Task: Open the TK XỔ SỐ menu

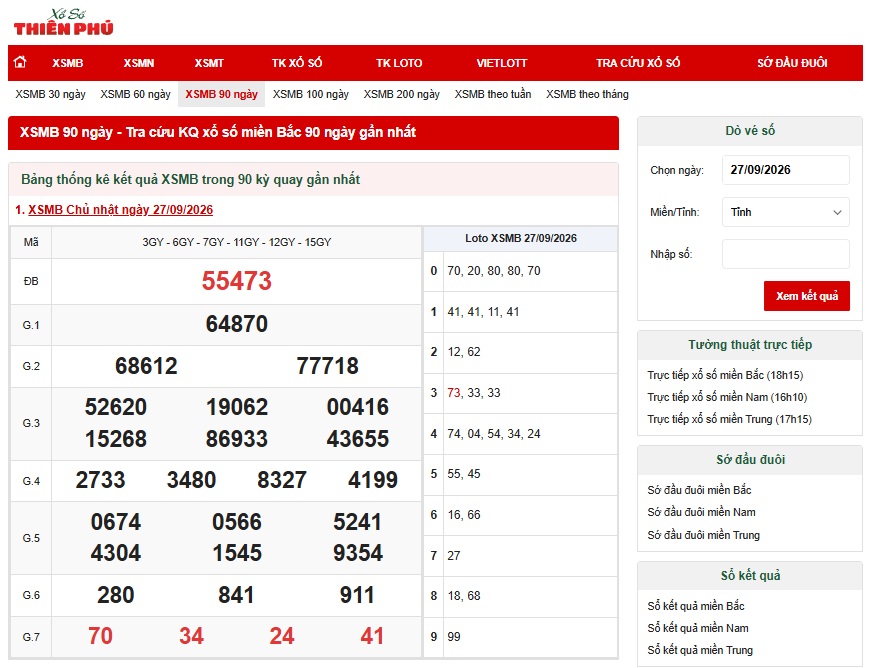Action: pos(297,63)
